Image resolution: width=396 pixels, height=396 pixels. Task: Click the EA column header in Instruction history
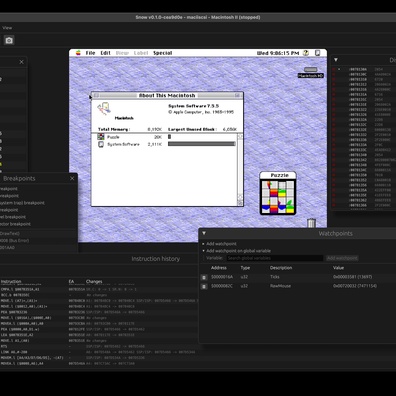(71, 281)
